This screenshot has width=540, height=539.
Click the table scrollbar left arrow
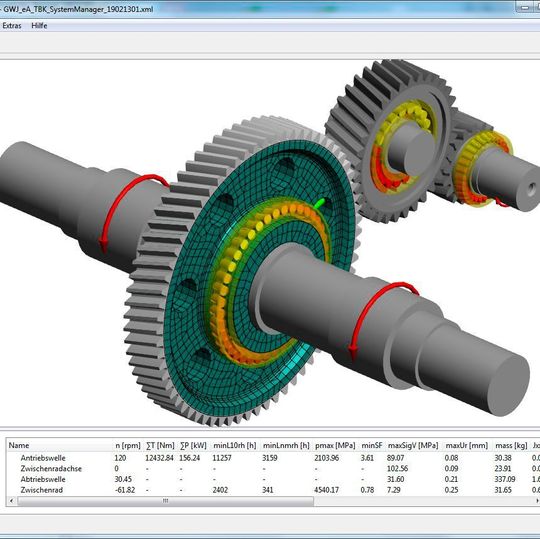12,501
